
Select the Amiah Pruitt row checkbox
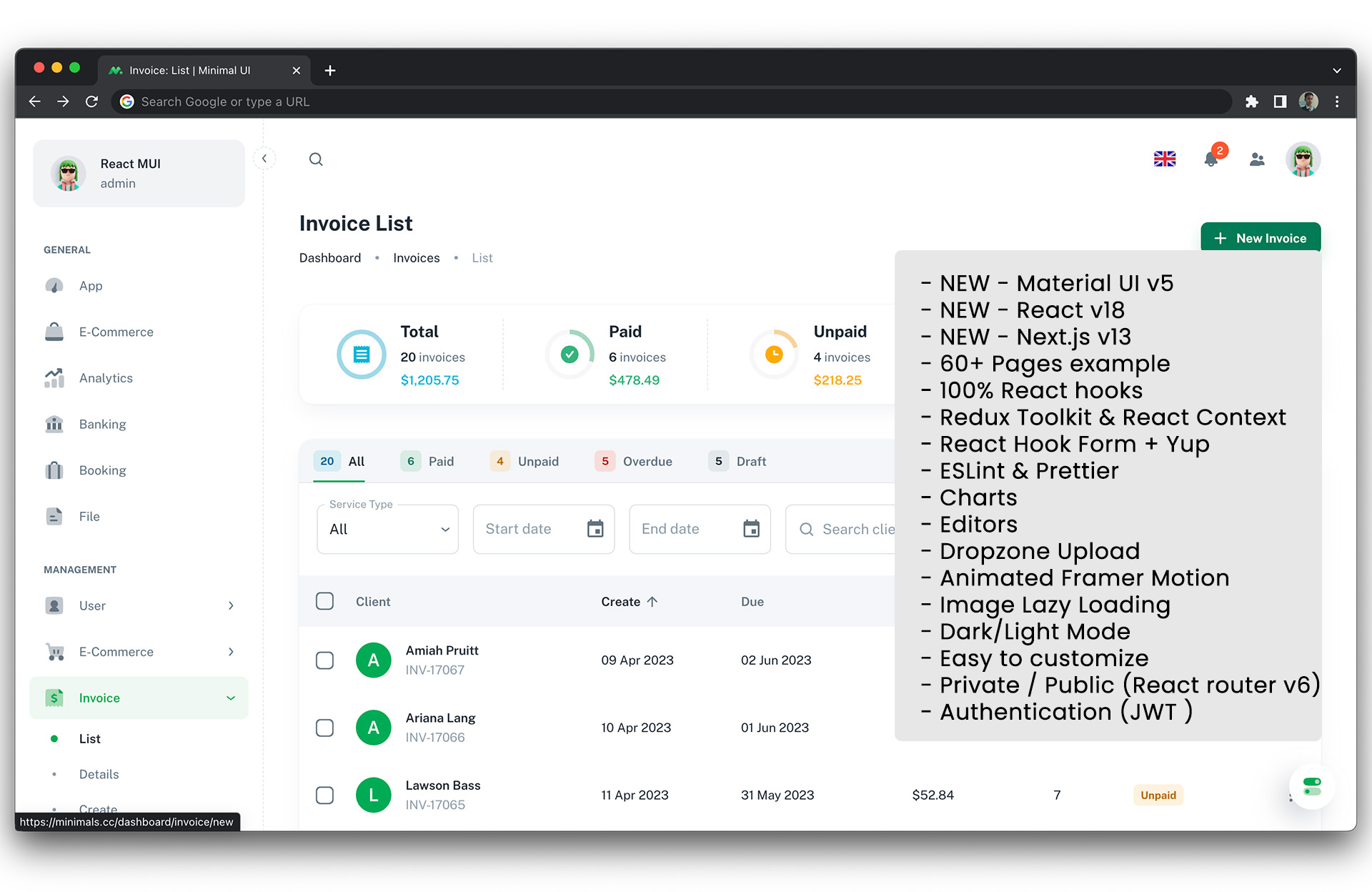pyautogui.click(x=324, y=660)
